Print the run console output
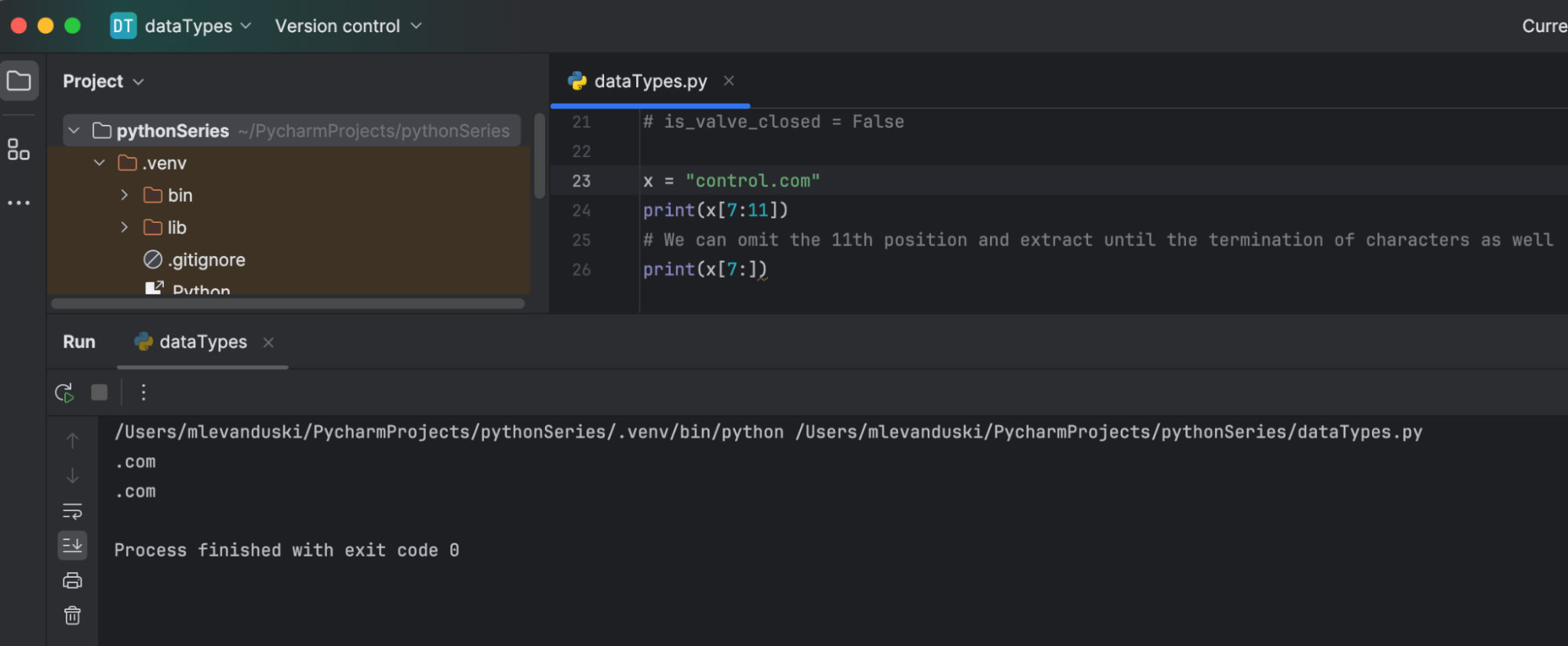 pyautogui.click(x=72, y=581)
